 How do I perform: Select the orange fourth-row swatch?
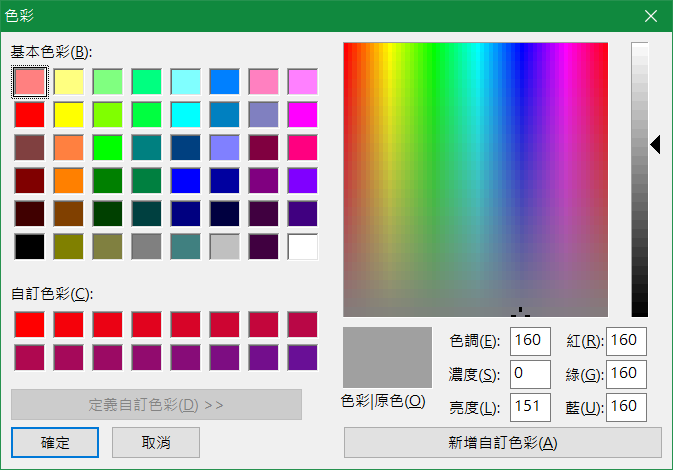pyautogui.click(x=69, y=181)
